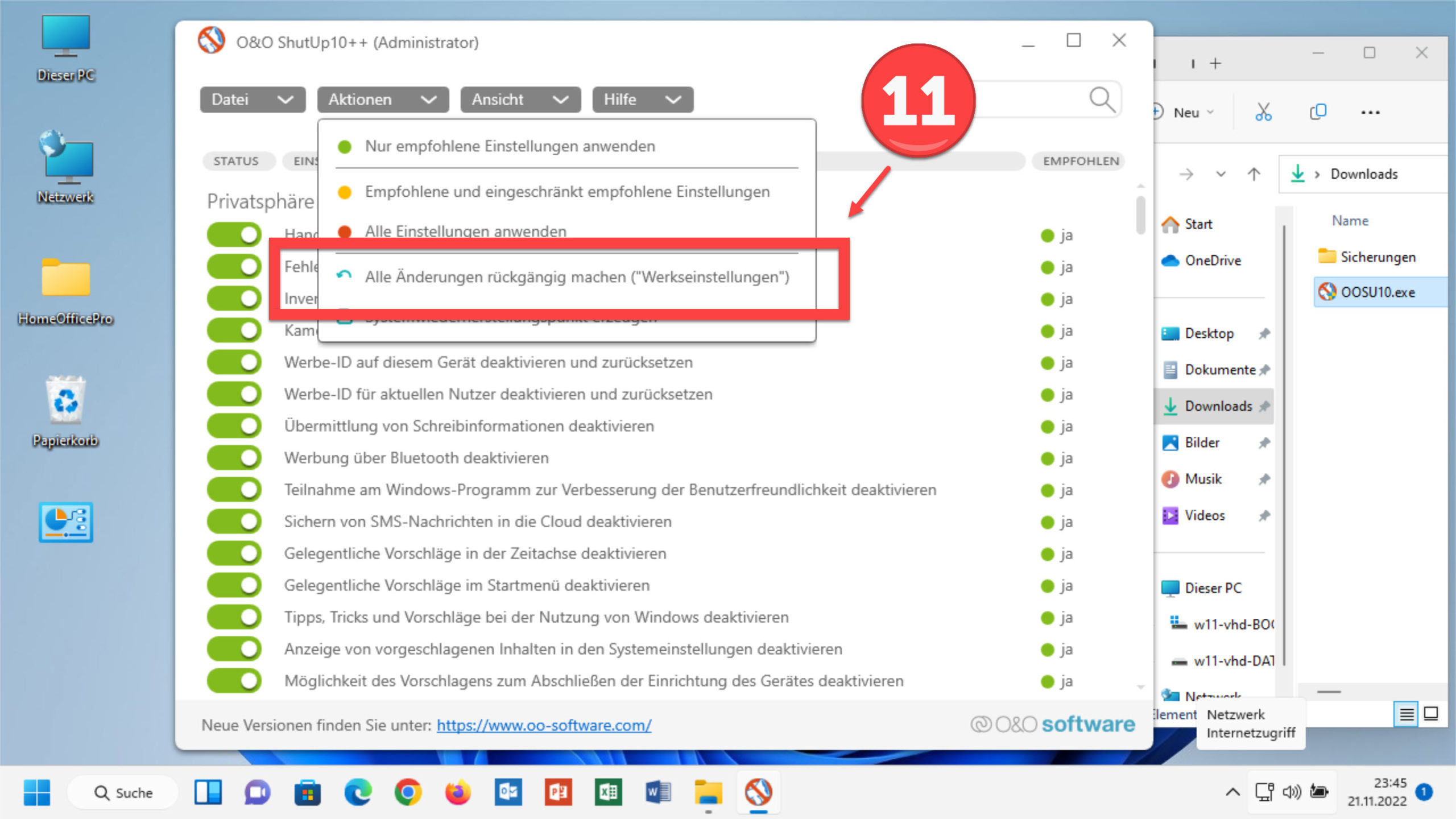Expand the Hilfe dropdown menu
This screenshot has width=1456, height=819.
coord(642,100)
